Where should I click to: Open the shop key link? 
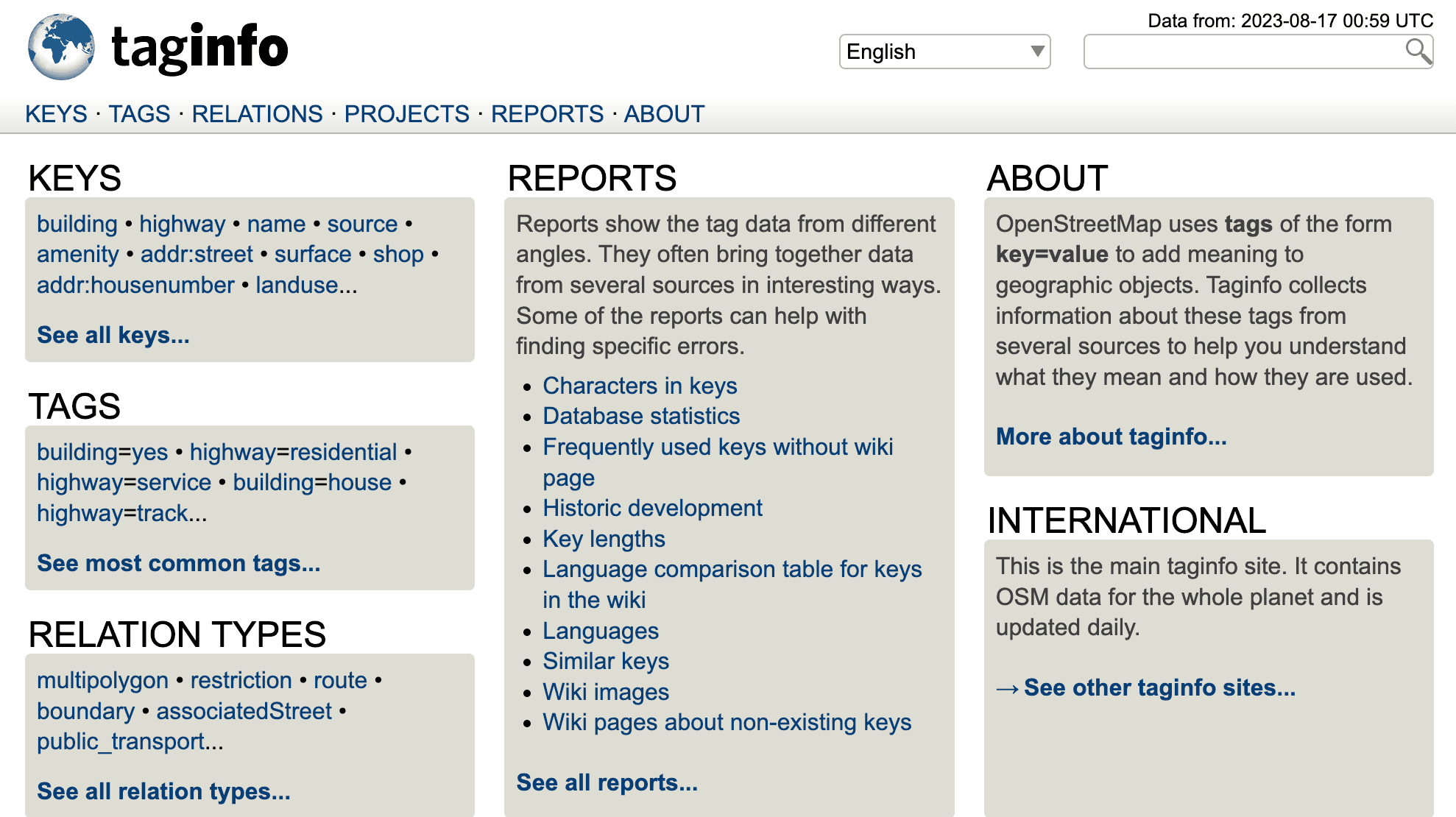398,255
